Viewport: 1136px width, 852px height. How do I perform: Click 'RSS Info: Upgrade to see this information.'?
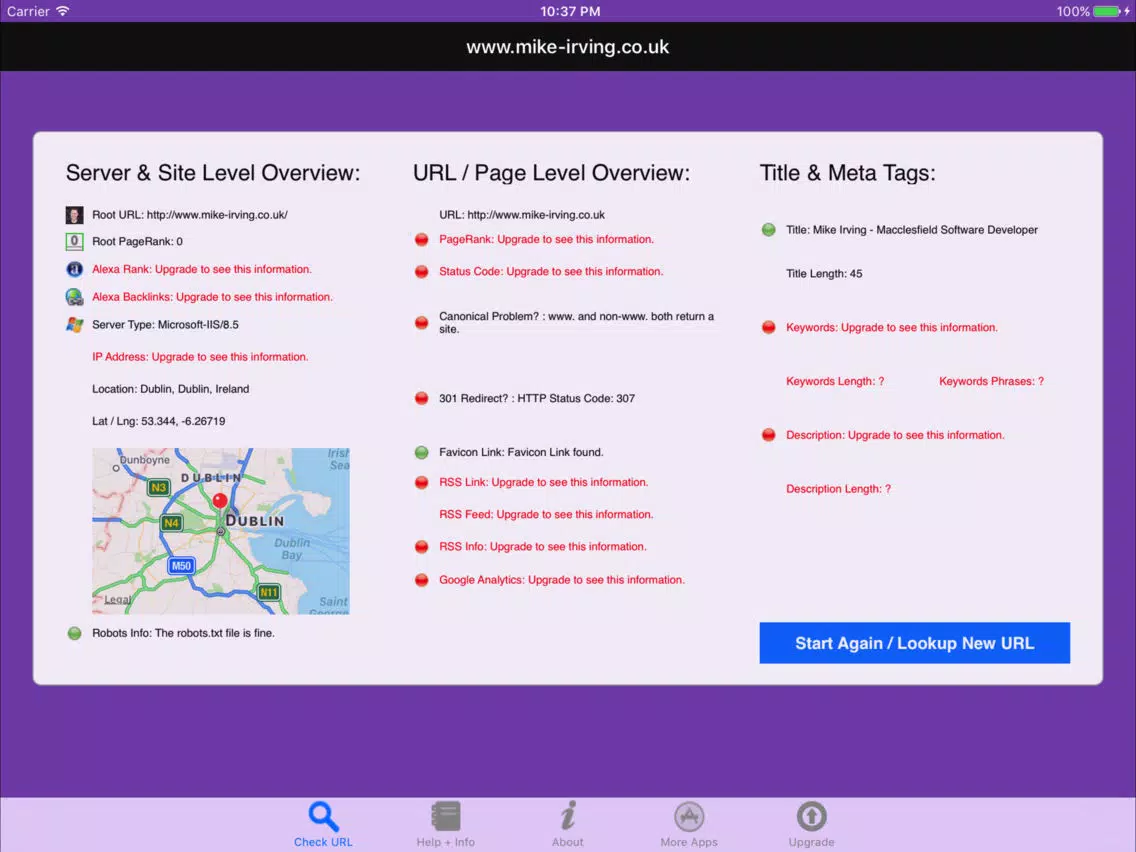(543, 546)
